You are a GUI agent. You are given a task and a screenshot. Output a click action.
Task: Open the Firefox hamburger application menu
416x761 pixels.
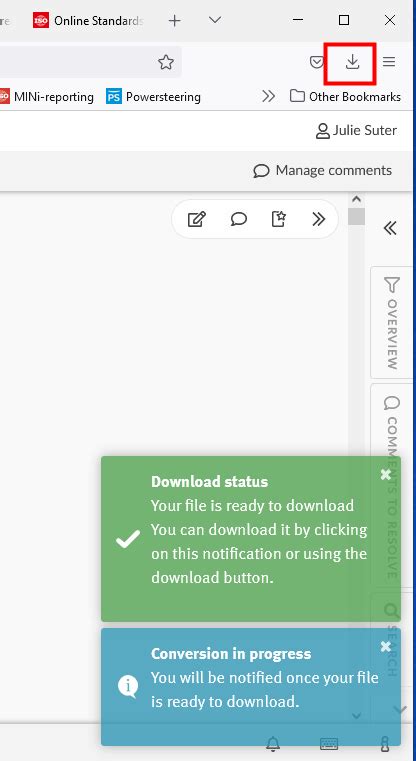[x=389, y=62]
